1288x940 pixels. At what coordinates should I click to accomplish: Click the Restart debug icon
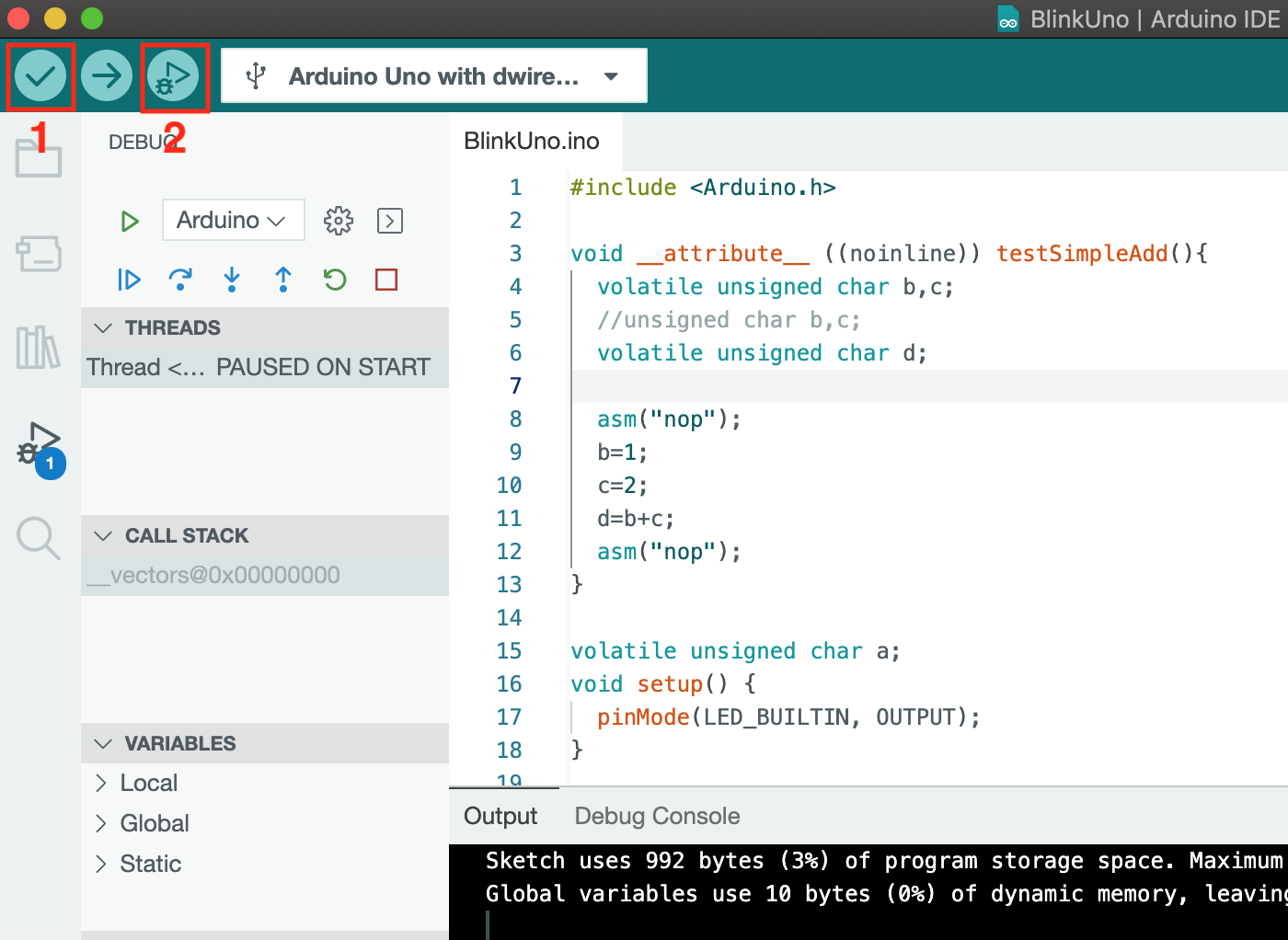coord(335,280)
